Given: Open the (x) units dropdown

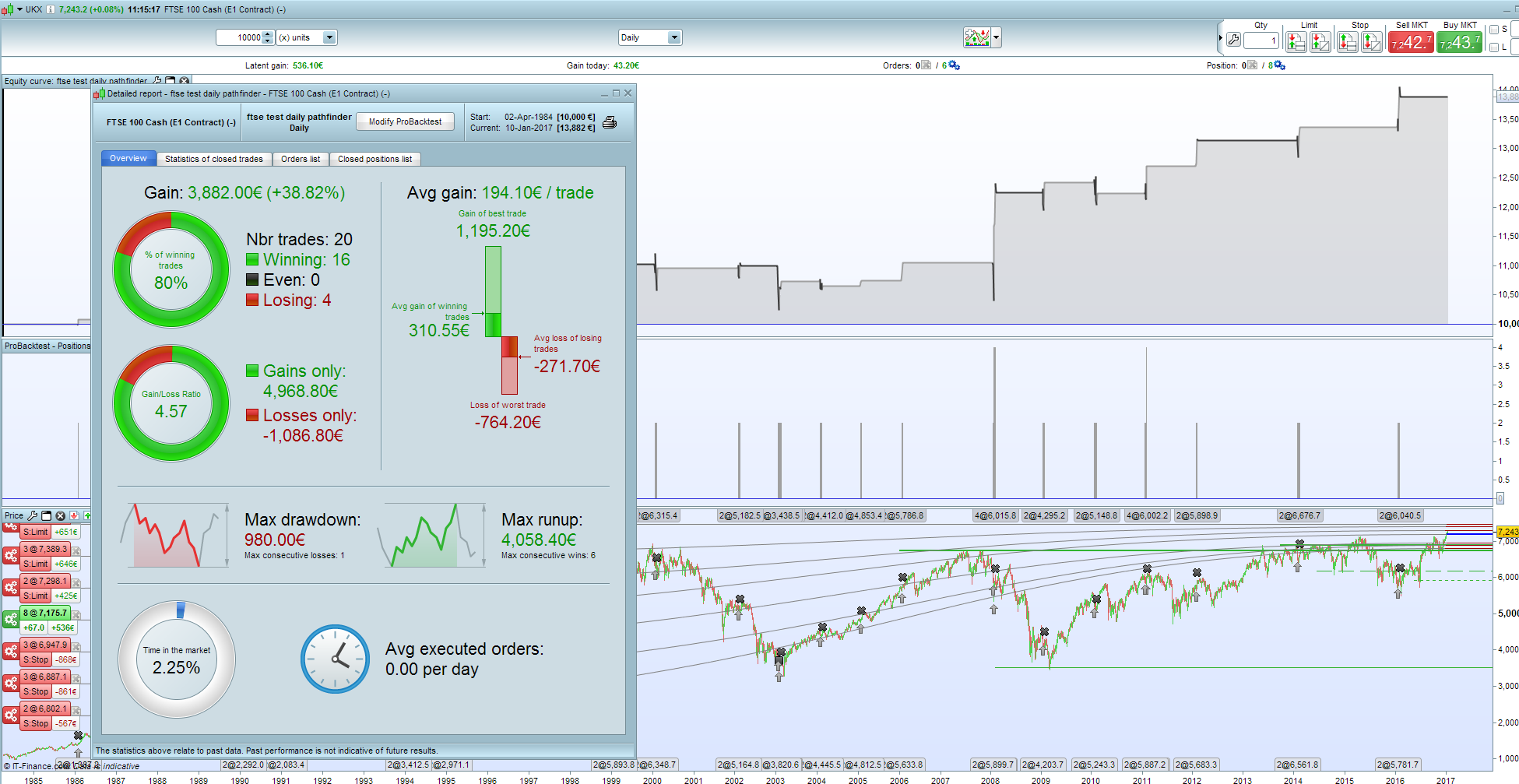Looking at the screenshot, I should click(329, 37).
